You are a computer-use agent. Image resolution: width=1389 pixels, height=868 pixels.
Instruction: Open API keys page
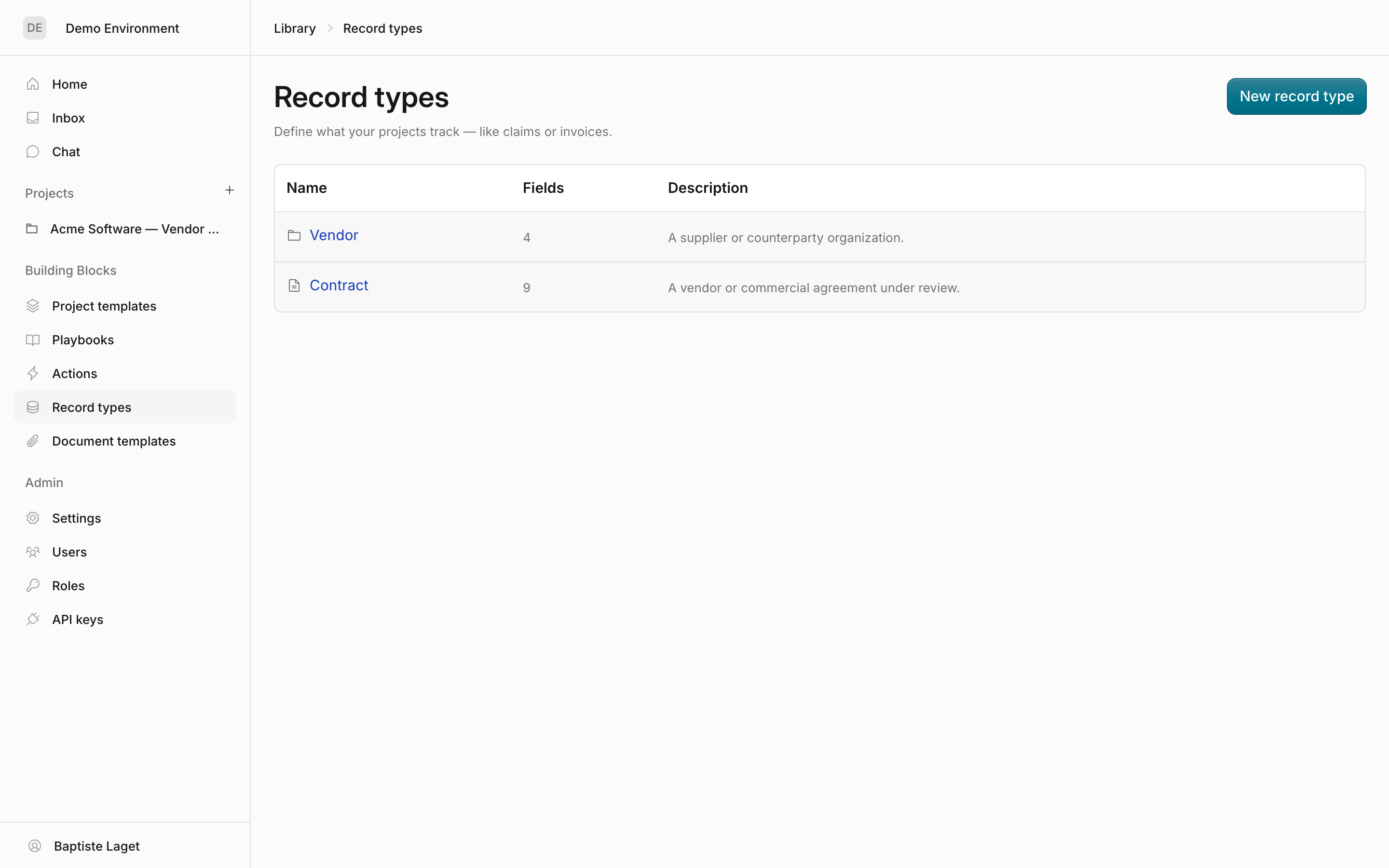click(124, 620)
